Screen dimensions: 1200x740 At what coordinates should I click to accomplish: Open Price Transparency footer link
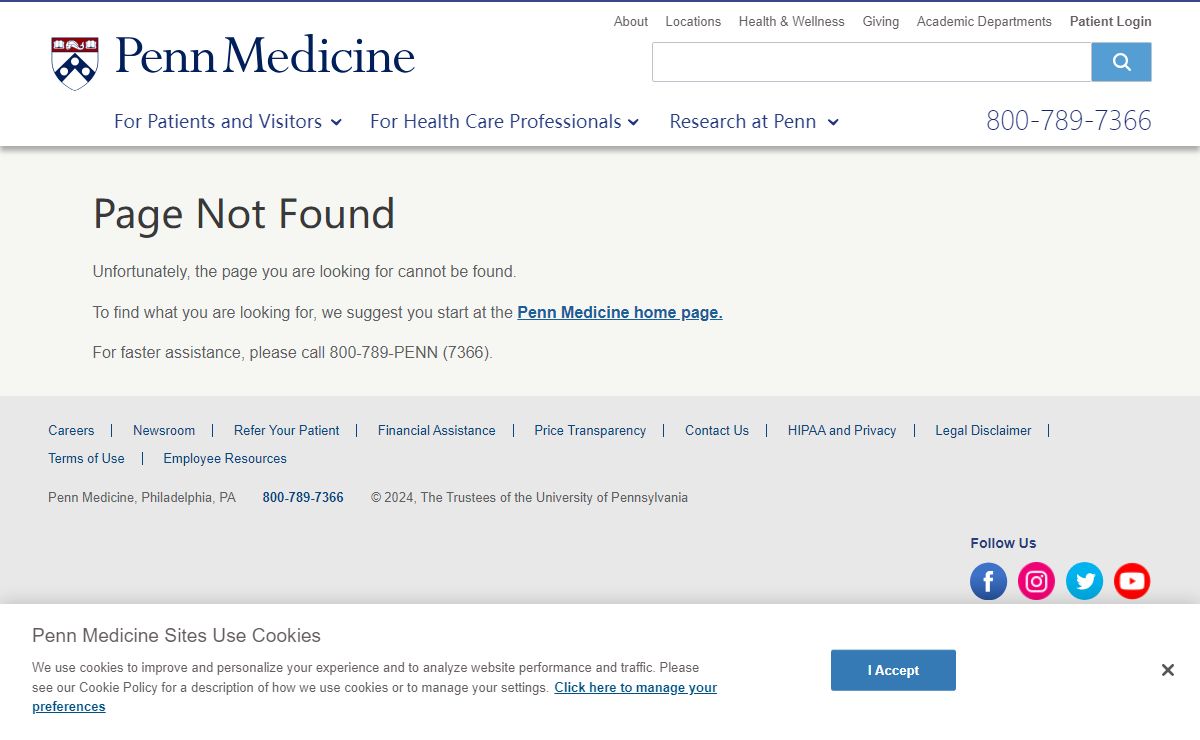pos(590,430)
